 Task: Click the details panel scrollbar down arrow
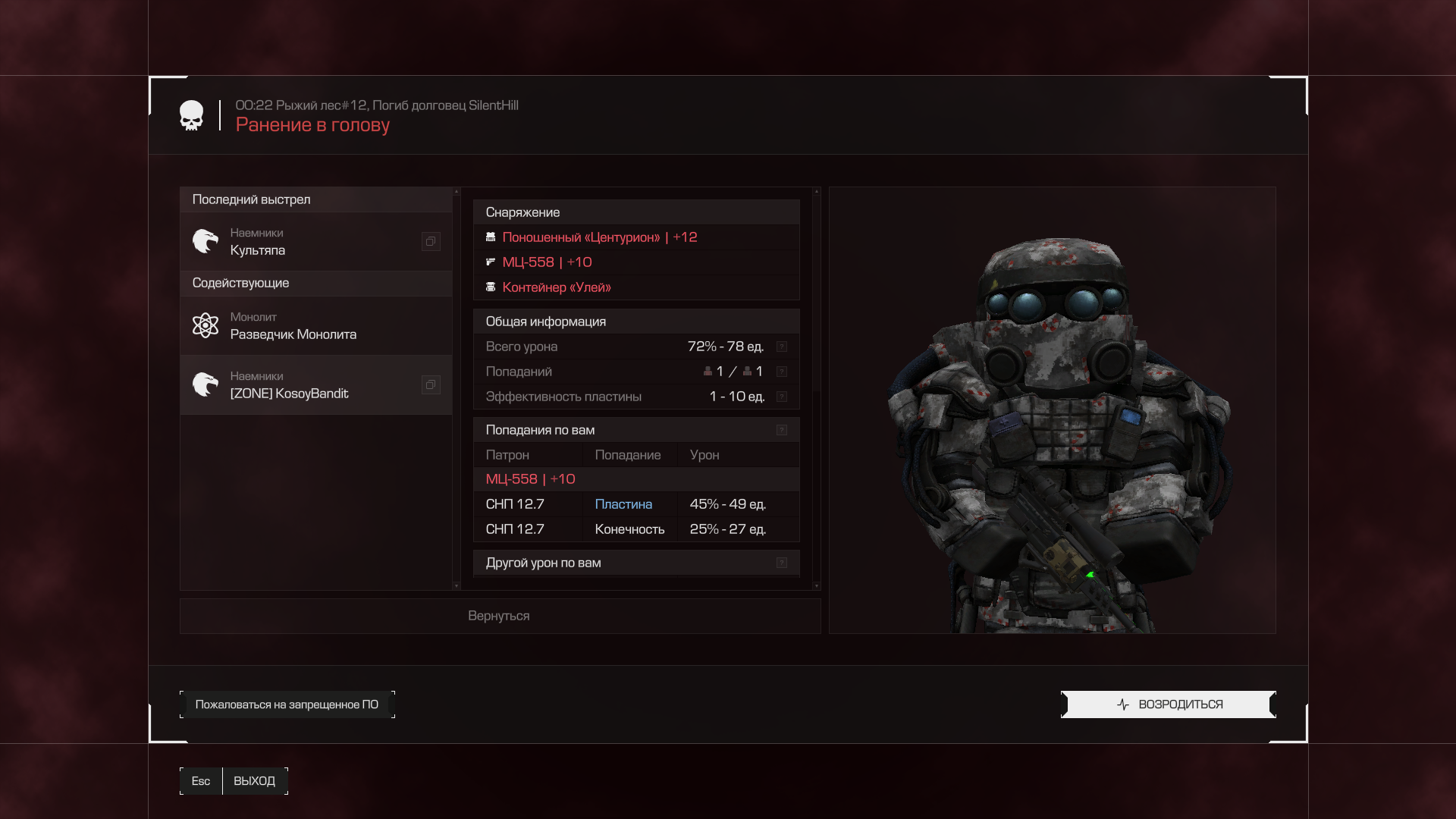(816, 585)
